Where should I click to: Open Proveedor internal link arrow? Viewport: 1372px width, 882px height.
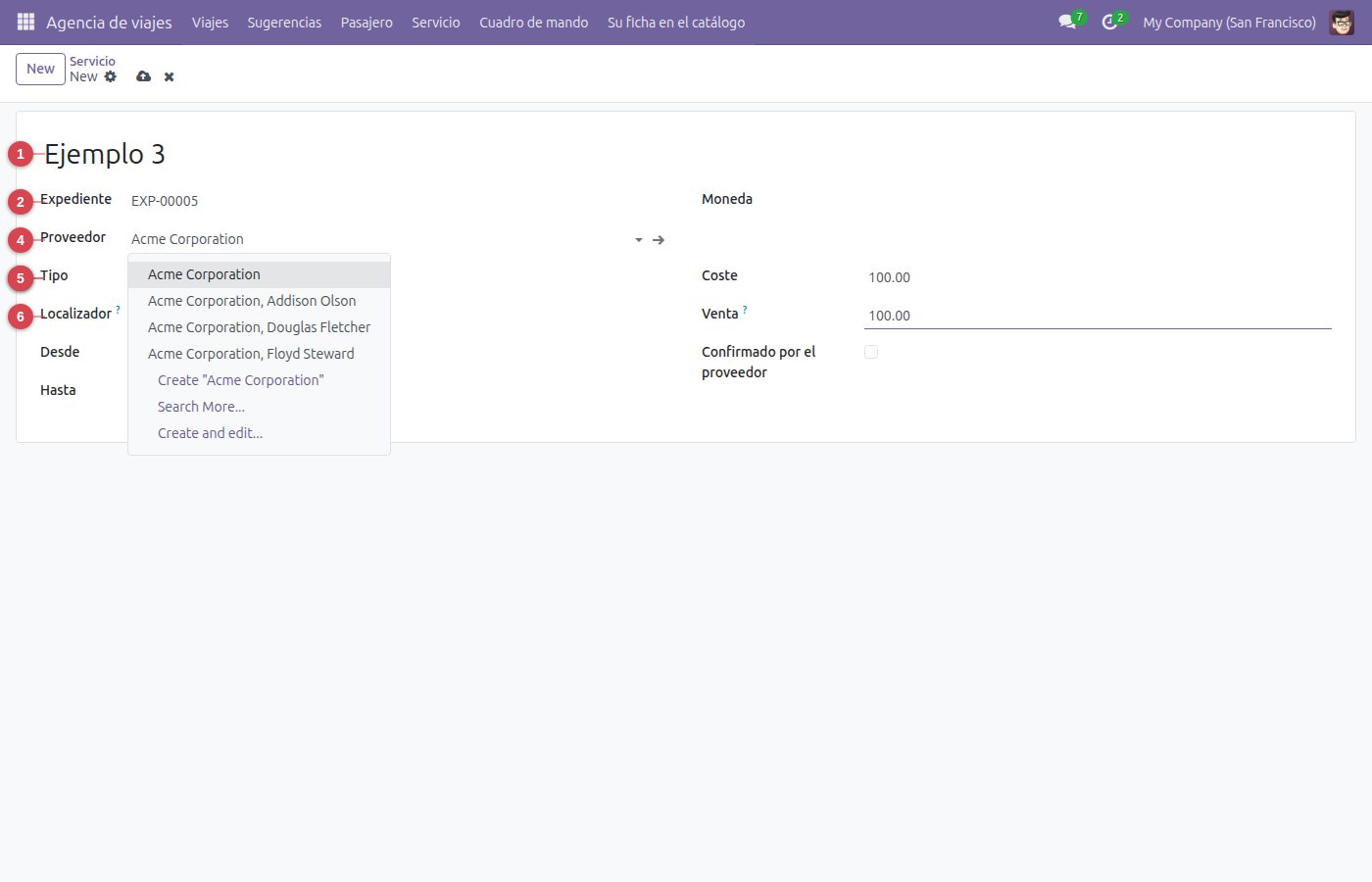click(659, 239)
